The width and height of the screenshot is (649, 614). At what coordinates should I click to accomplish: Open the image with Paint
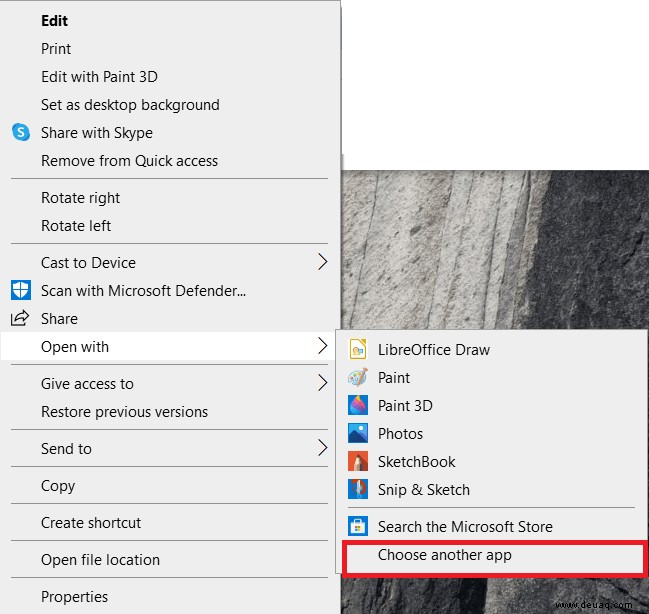coord(491,378)
